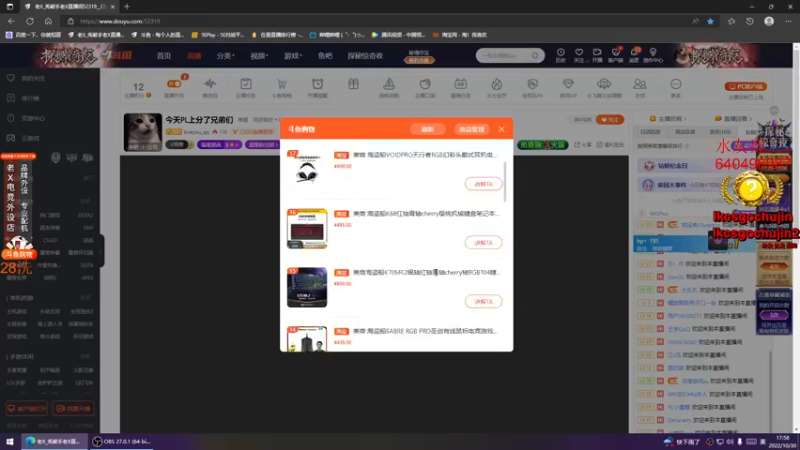Image resolution: width=800 pixels, height=450 pixels.
Task: Close the 斗鱼购物 popup
Action: 502,130
